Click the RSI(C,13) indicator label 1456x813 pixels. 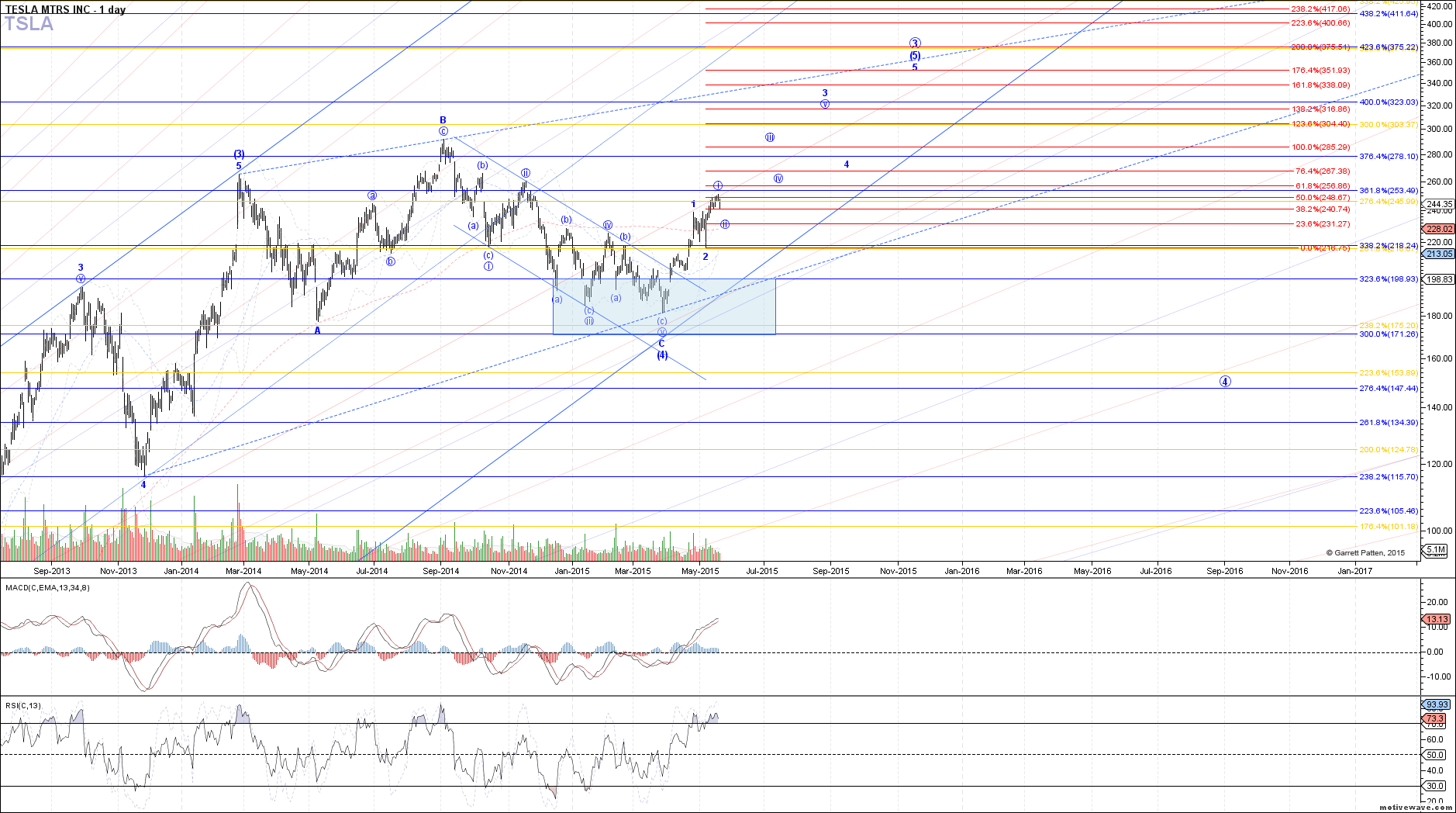(23, 705)
